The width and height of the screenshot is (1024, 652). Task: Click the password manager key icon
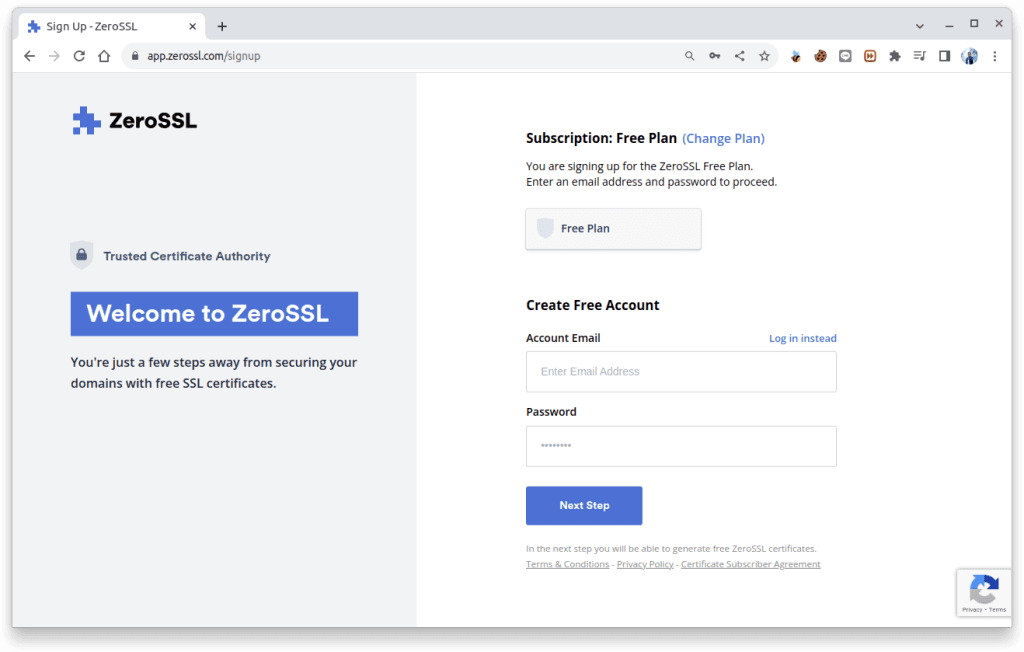(x=714, y=56)
